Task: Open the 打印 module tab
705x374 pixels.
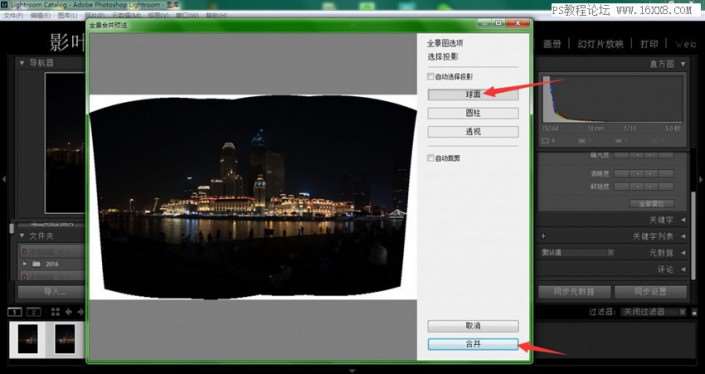Action: (x=649, y=44)
